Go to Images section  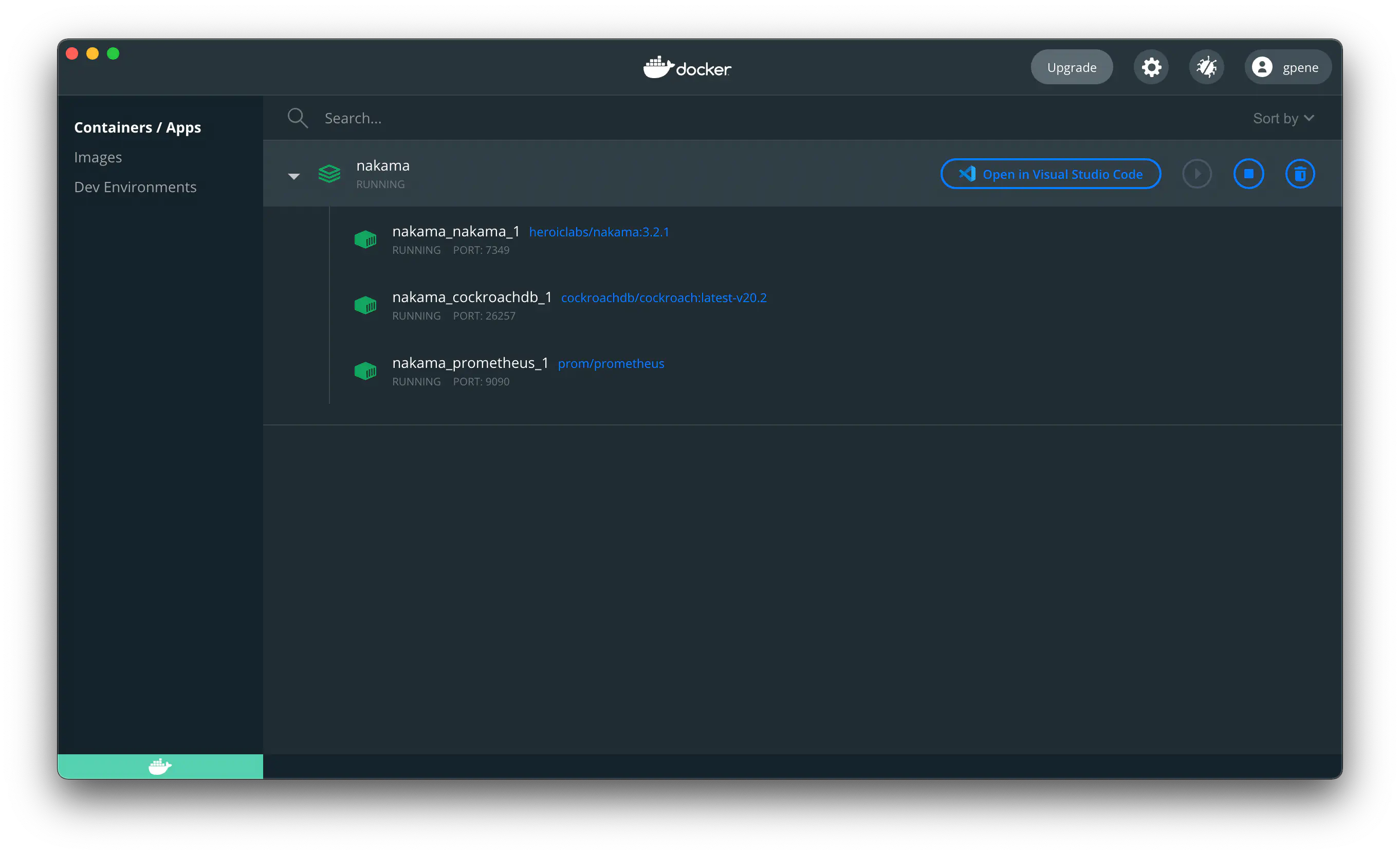98,157
